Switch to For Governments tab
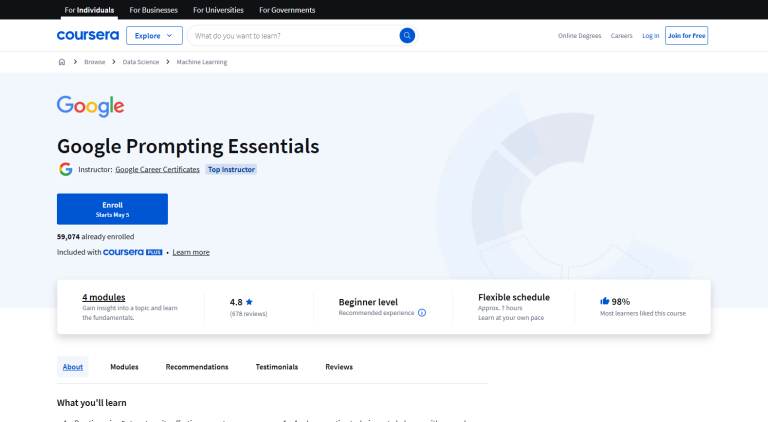The width and height of the screenshot is (768, 422). (287, 10)
